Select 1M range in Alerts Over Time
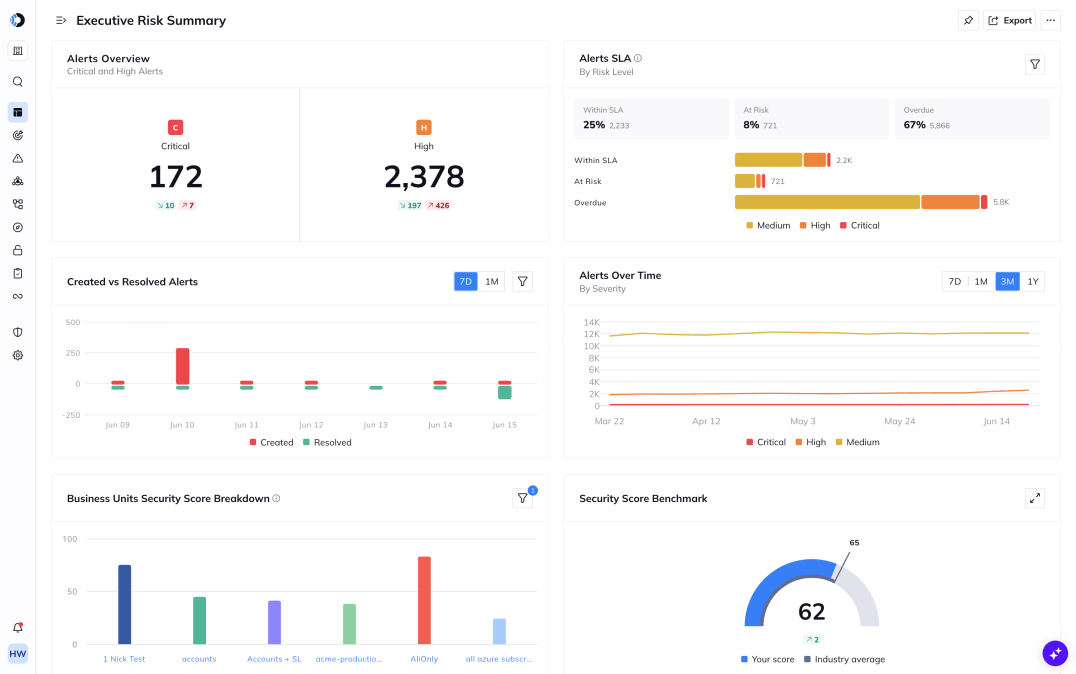Viewport: 1076px width, 674px height. pos(981,281)
